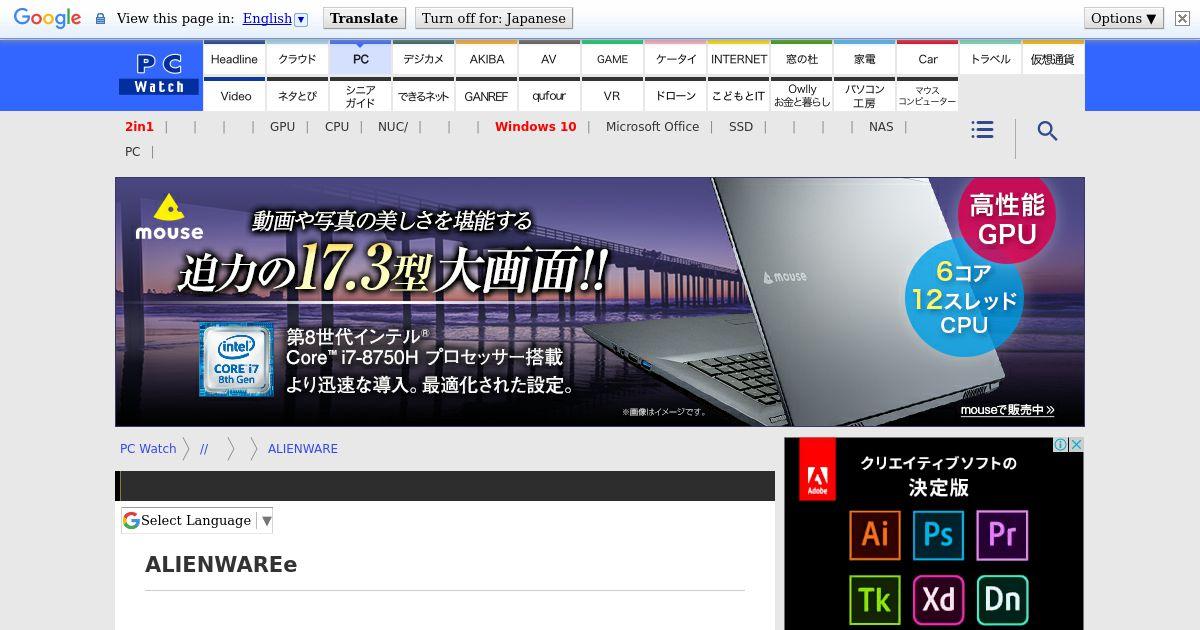This screenshot has width=1200, height=630.
Task: Click the Photoshop Ps icon in ad
Action: pos(938,534)
